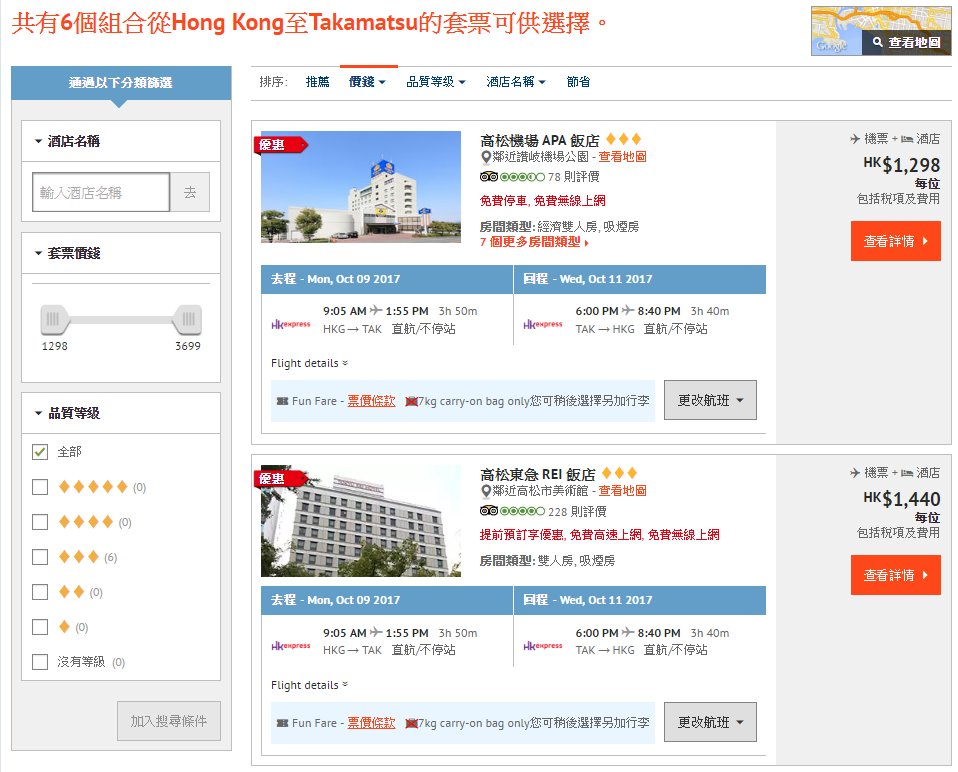Expand Flight details for REI hotel package
The width and height of the screenshot is (958, 772).
tap(310, 685)
